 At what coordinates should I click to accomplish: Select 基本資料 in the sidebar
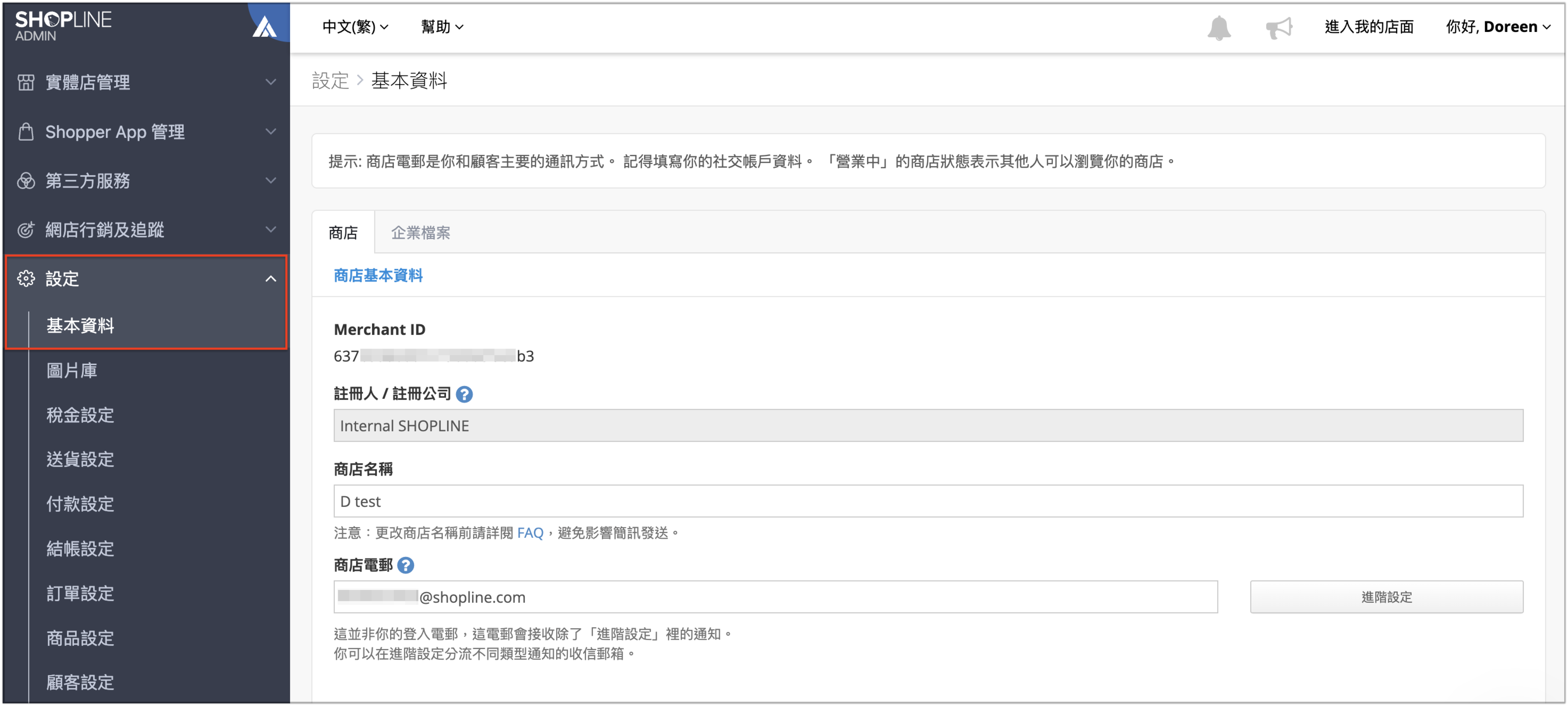80,326
